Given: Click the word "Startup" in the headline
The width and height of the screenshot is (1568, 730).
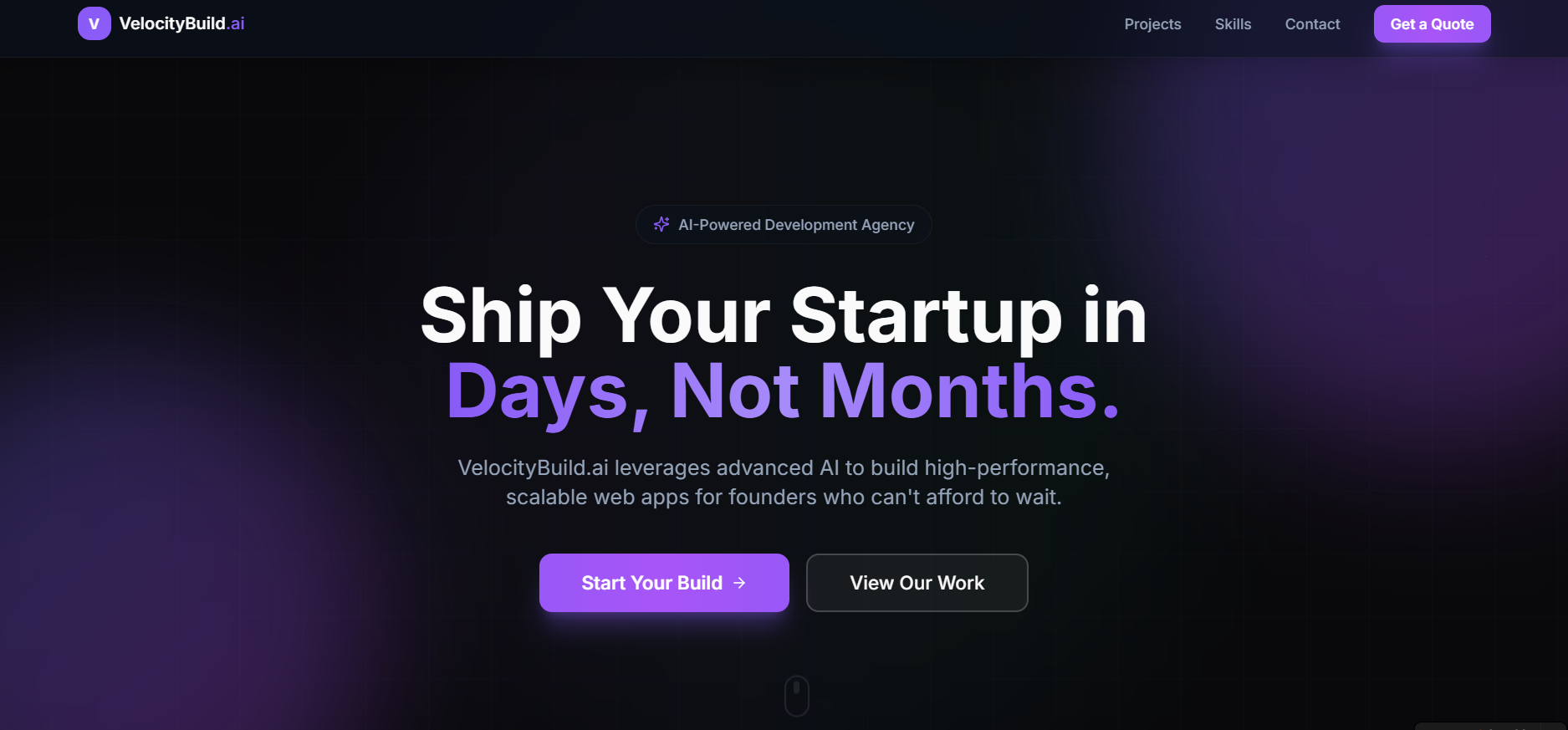Looking at the screenshot, I should [x=926, y=316].
